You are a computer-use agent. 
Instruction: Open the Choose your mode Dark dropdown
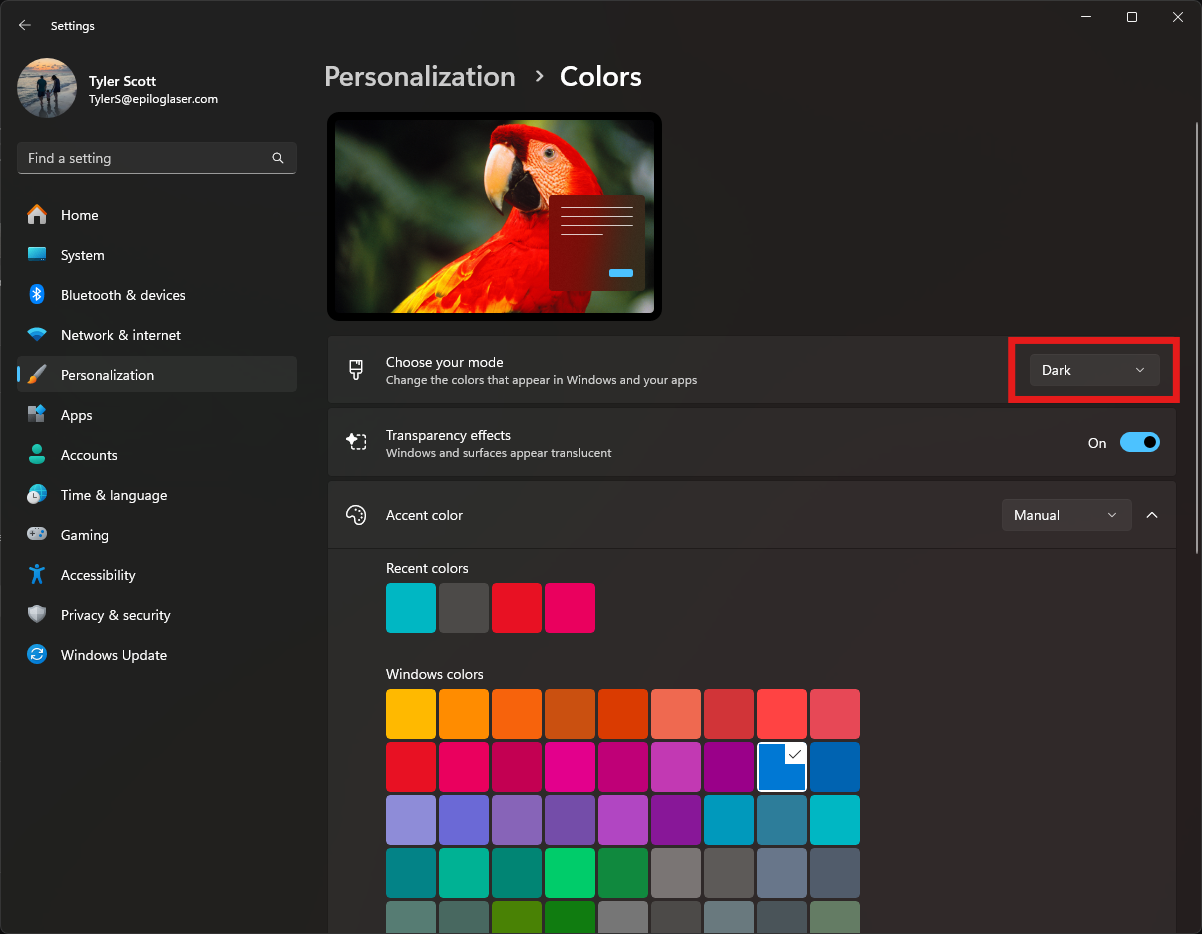[x=1094, y=370]
